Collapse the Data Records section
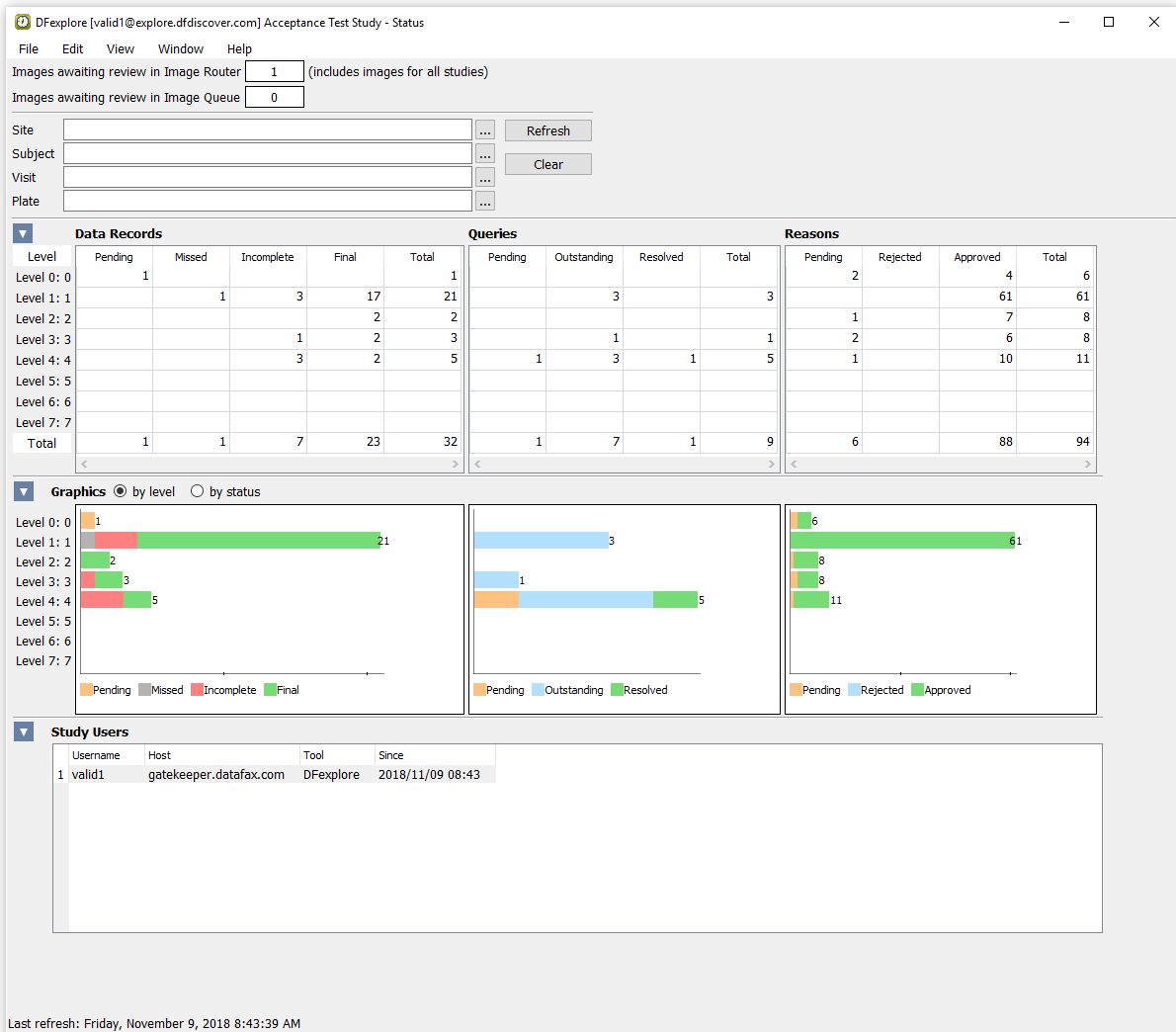This screenshot has width=1176, height=1032. 23,233
